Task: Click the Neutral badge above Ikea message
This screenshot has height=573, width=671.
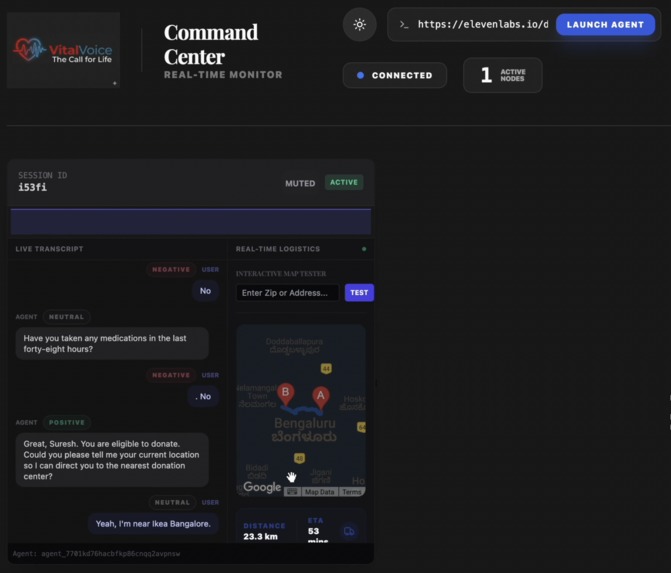Action: coord(172,502)
